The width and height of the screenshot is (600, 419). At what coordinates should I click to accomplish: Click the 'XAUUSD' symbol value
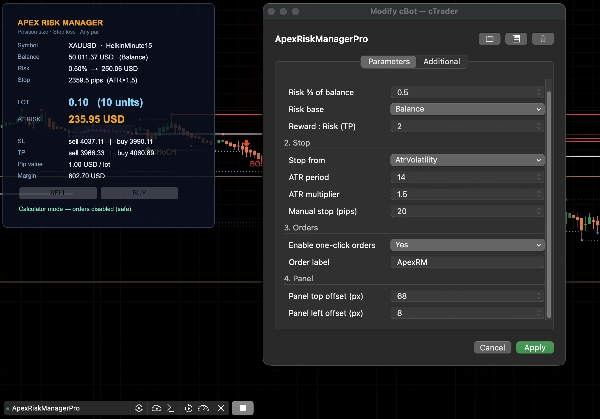[x=82, y=46]
